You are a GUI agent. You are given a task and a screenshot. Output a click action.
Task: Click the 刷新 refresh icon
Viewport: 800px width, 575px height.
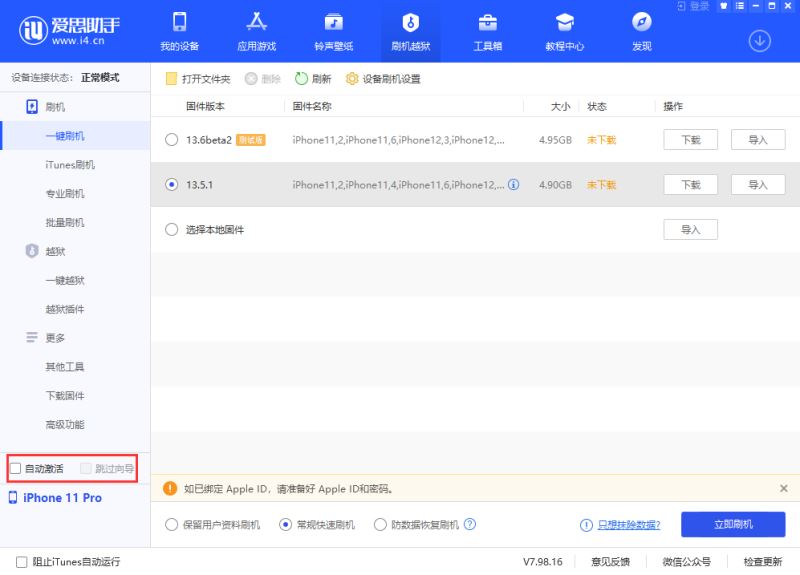301,79
